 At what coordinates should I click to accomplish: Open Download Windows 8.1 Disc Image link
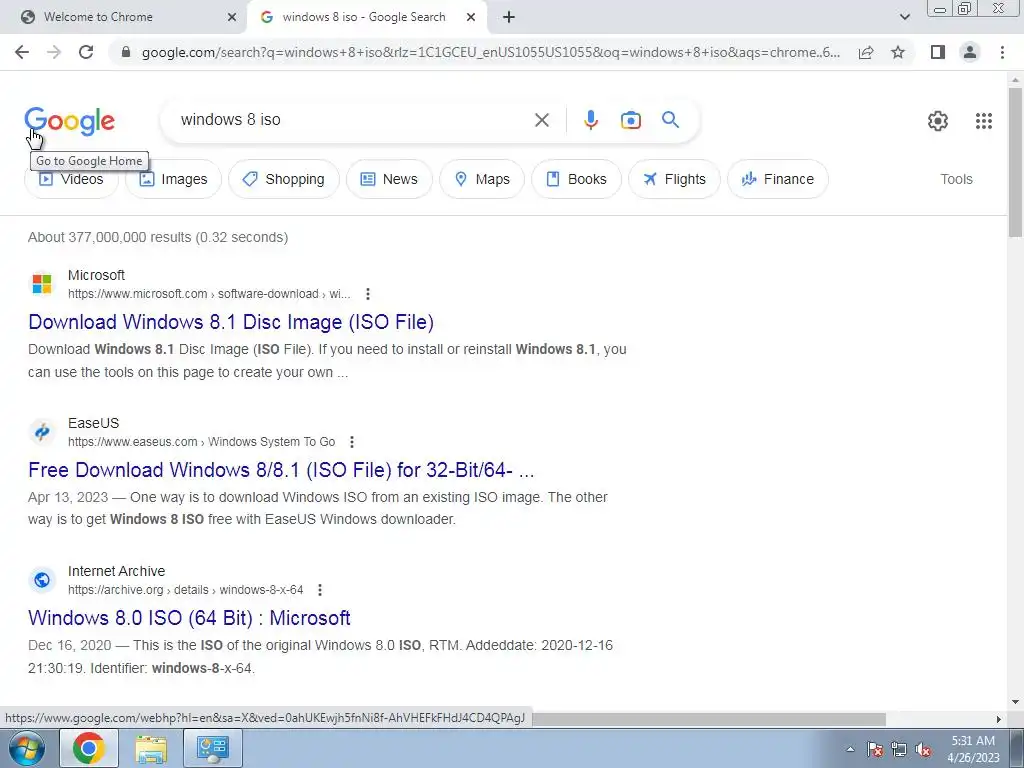[x=231, y=322]
